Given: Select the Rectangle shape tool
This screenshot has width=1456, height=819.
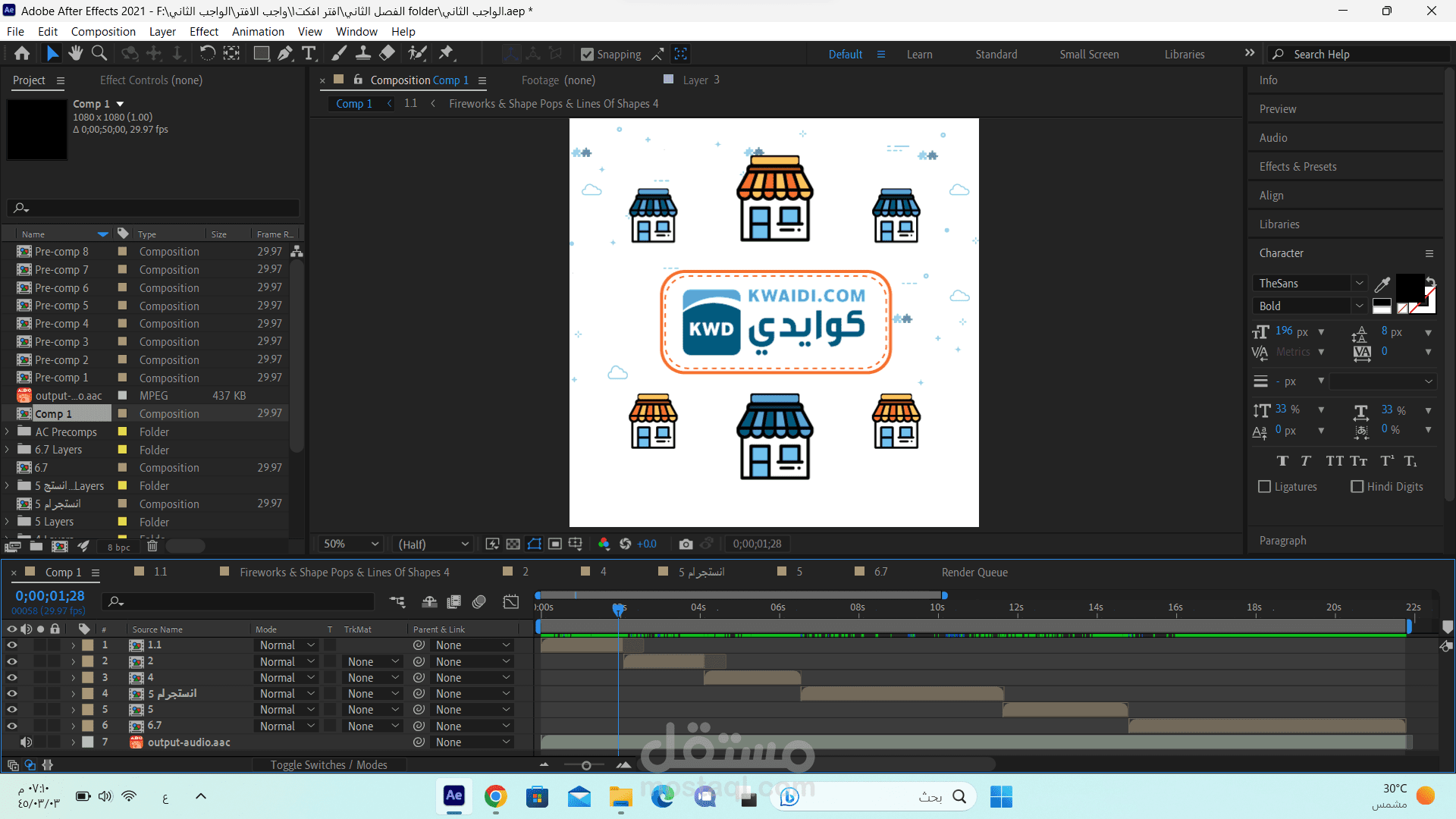Looking at the screenshot, I should click(261, 53).
